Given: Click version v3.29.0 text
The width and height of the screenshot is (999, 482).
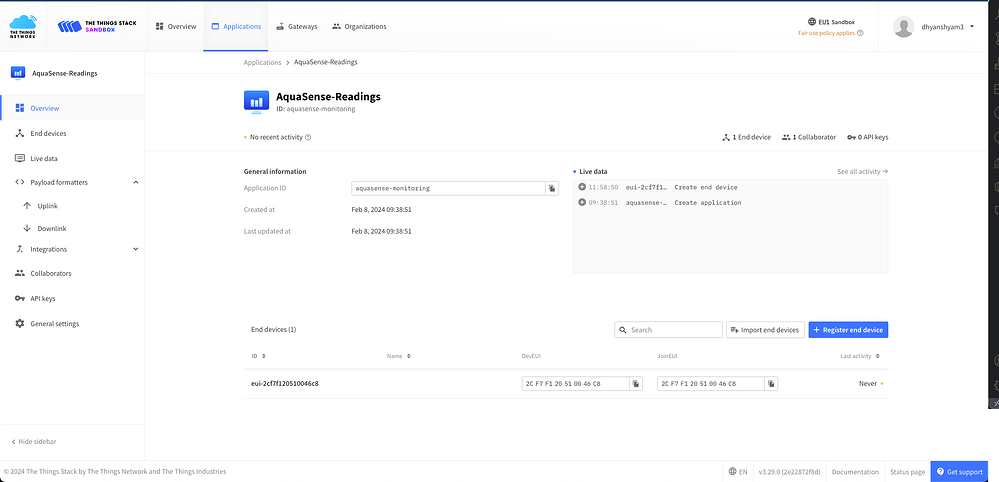Looking at the screenshot, I should [789, 472].
